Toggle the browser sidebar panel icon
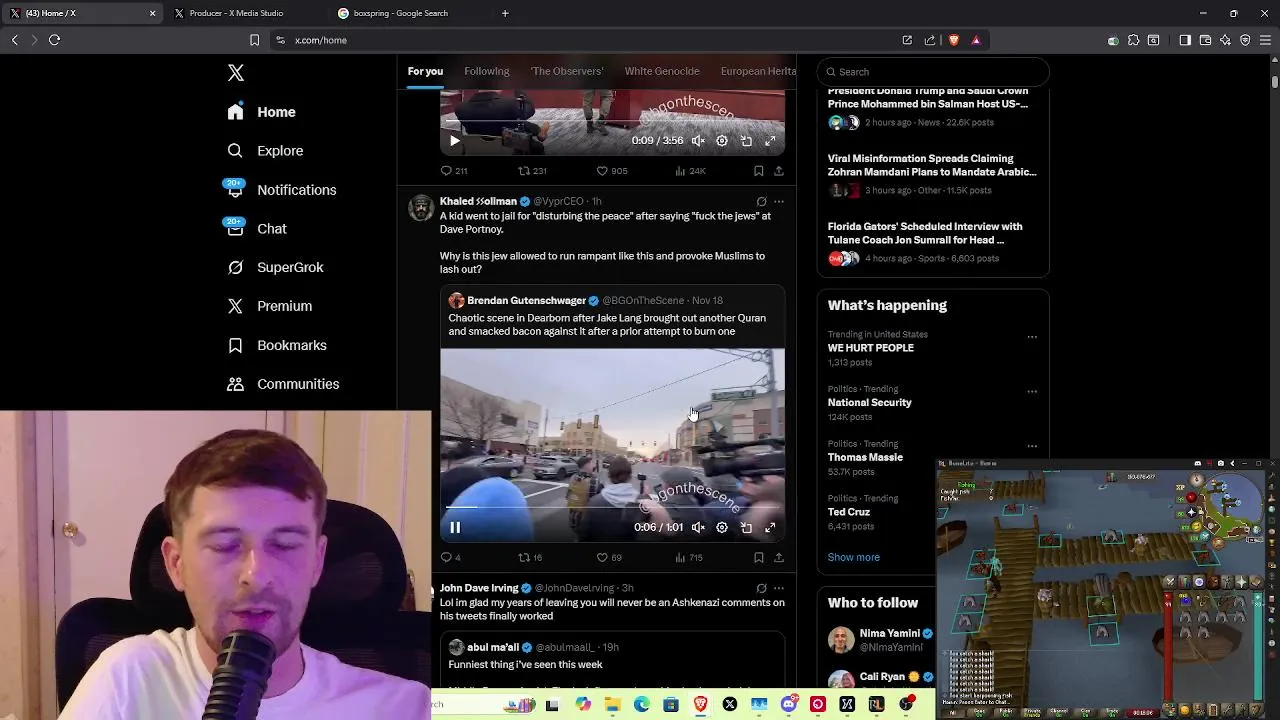The height and width of the screenshot is (720, 1280). tap(1185, 40)
